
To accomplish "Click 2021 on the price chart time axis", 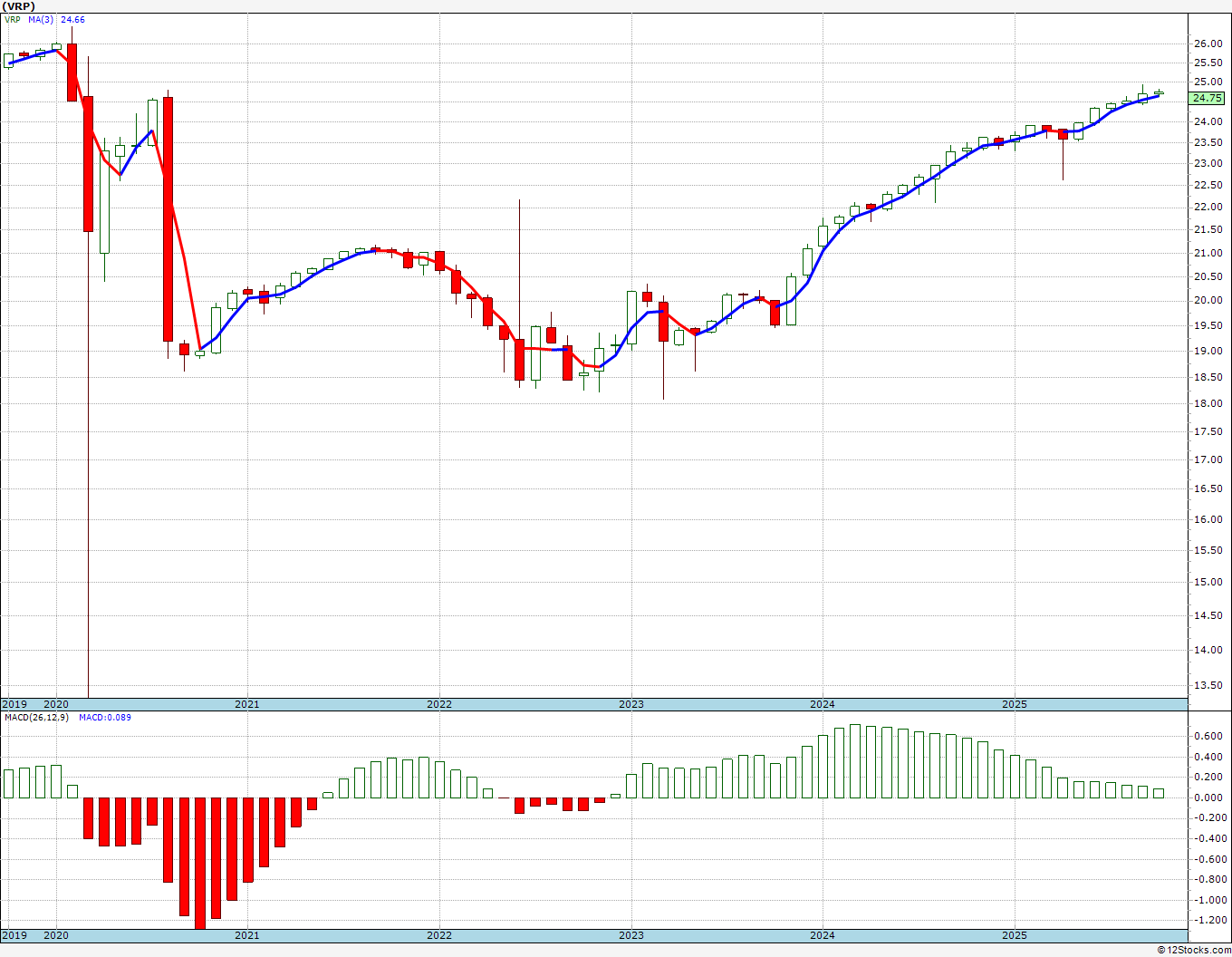I will click(247, 704).
